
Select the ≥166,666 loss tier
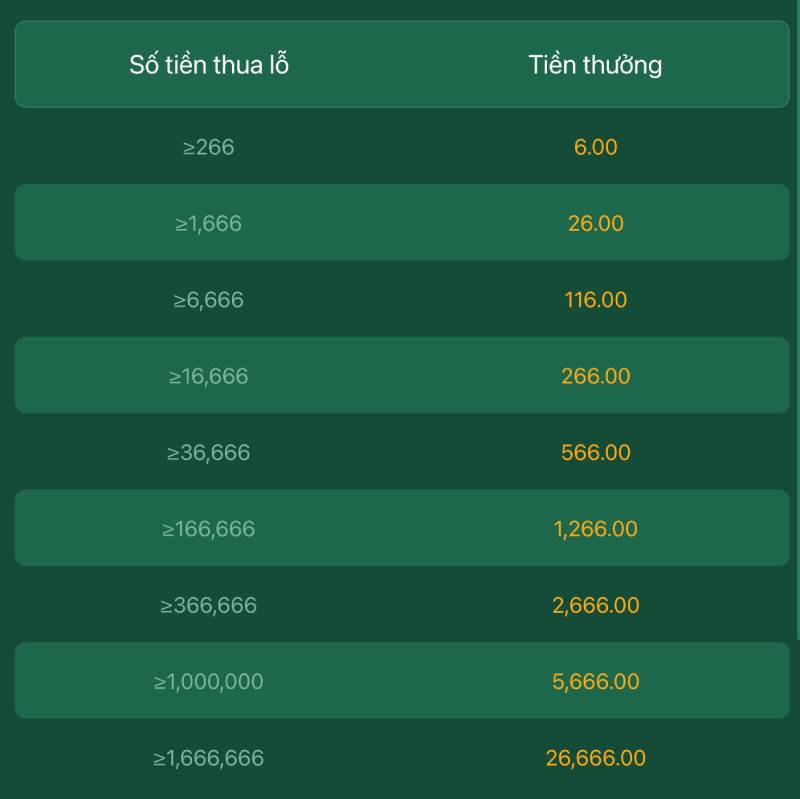click(x=208, y=529)
